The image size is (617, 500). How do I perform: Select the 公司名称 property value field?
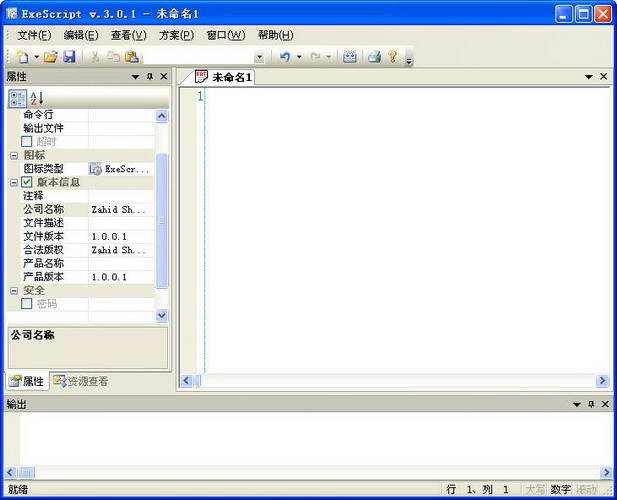coord(121,210)
